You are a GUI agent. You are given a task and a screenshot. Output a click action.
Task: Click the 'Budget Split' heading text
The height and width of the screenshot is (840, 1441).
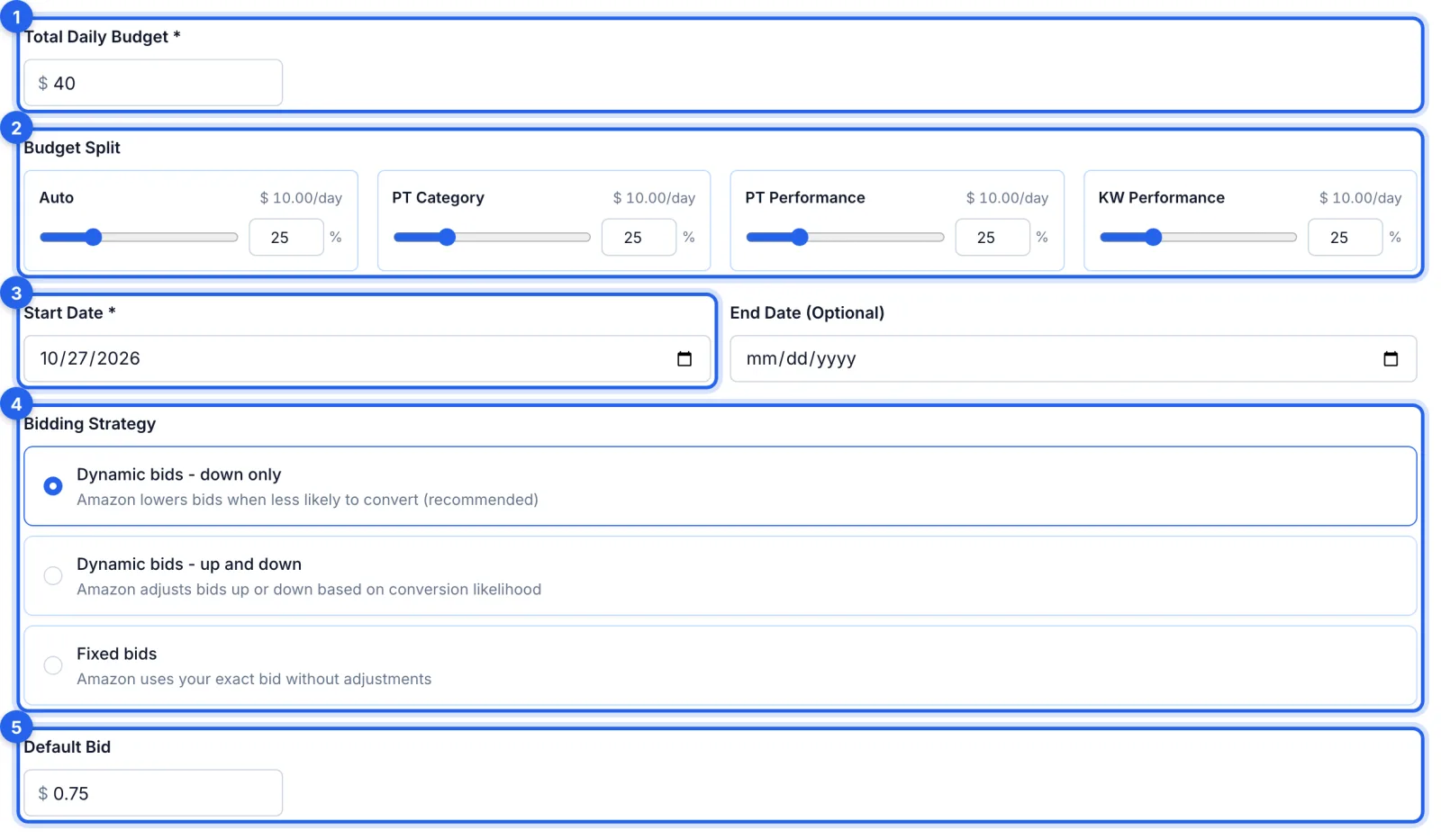(x=72, y=148)
